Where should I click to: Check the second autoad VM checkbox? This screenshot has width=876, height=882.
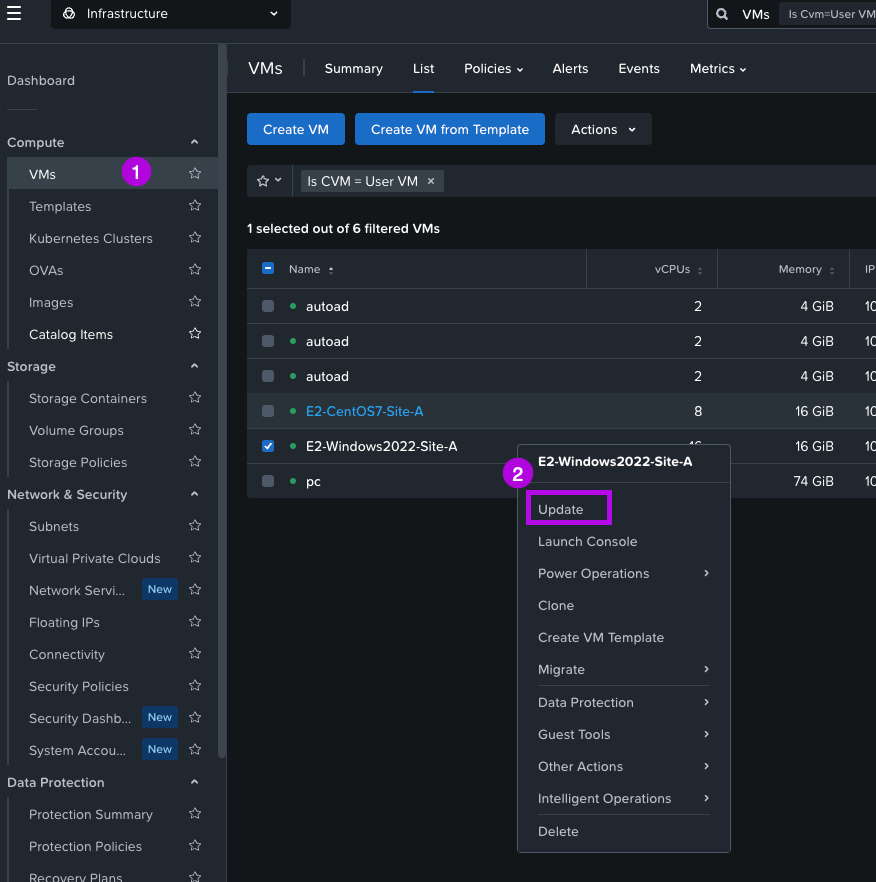pyautogui.click(x=268, y=341)
